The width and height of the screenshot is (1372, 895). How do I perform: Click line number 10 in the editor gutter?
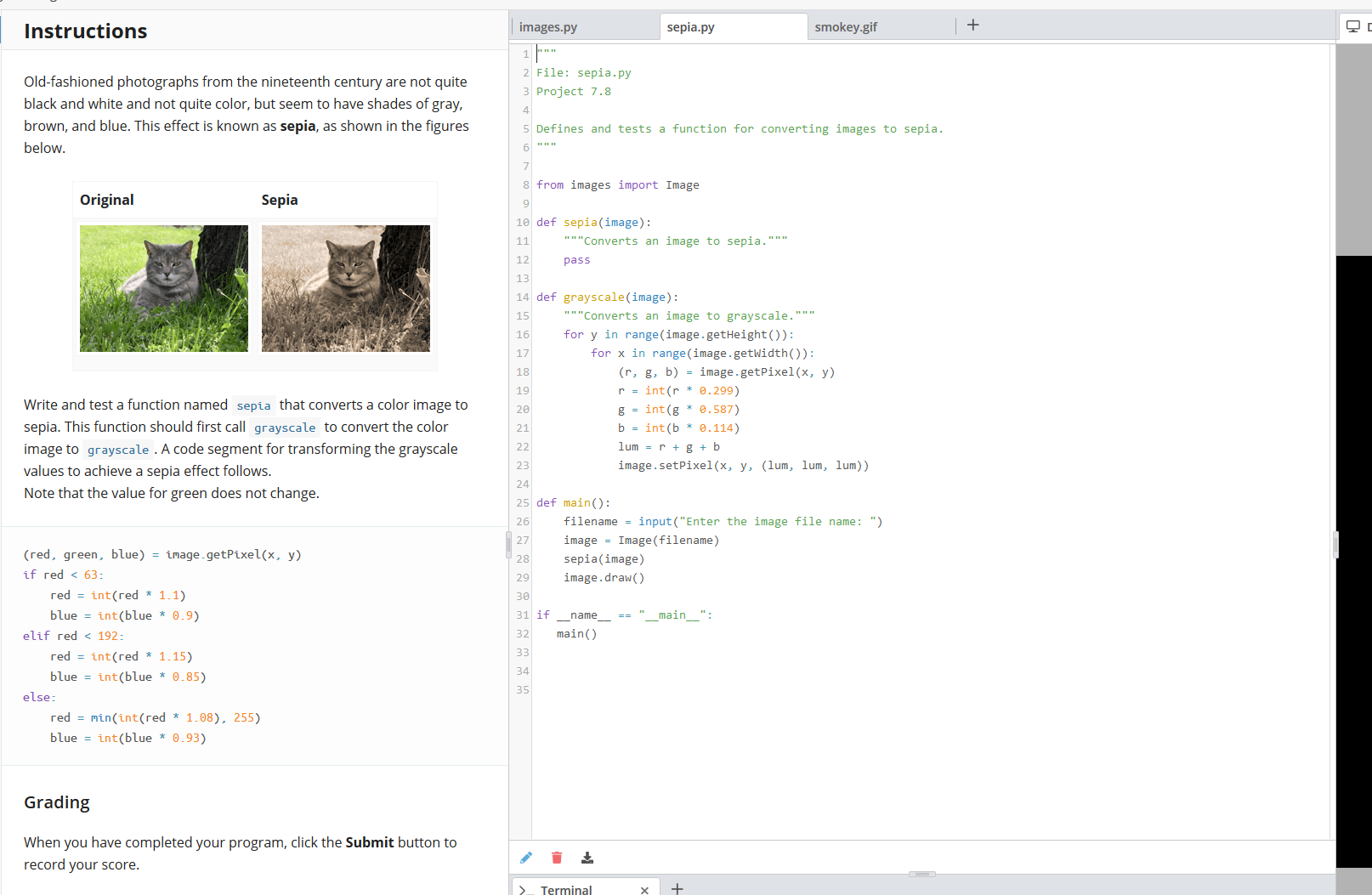click(521, 222)
